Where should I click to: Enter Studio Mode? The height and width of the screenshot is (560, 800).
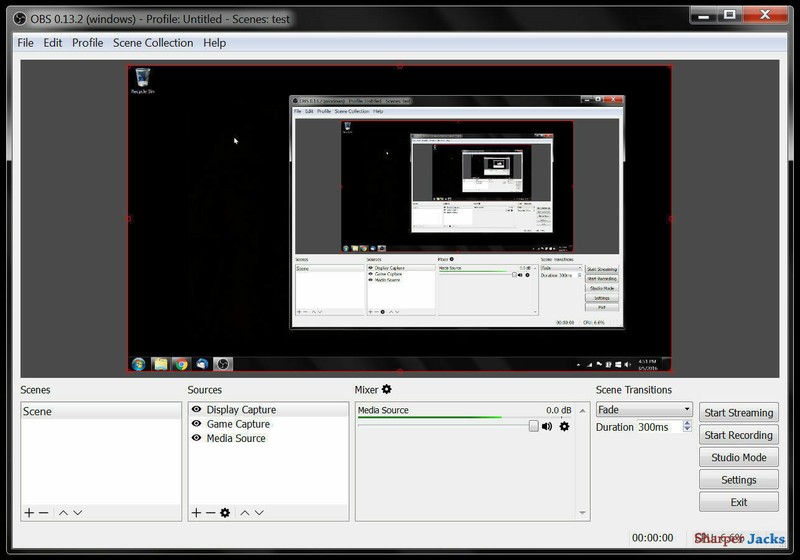tap(739, 457)
